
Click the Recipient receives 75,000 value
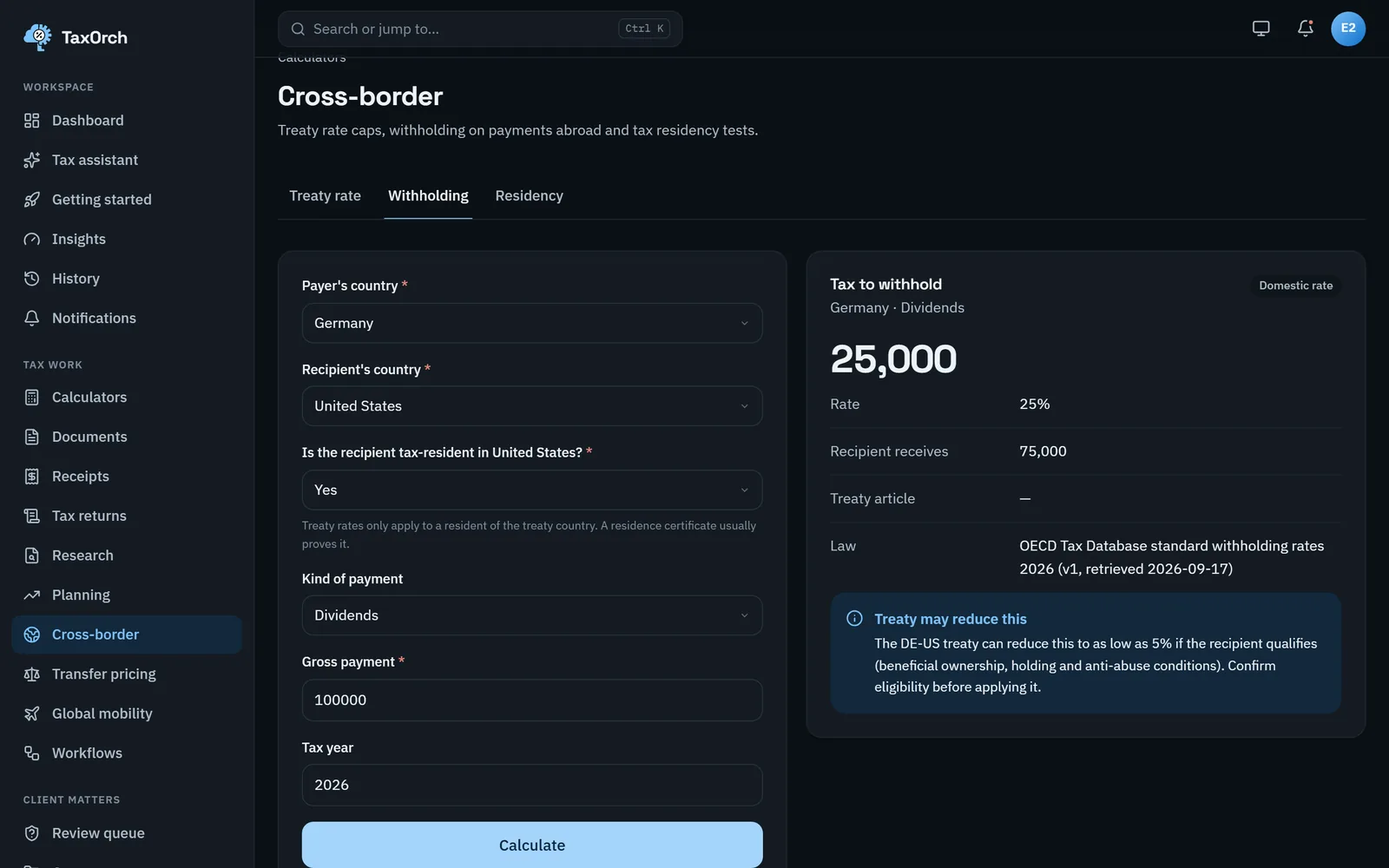[x=1043, y=451]
